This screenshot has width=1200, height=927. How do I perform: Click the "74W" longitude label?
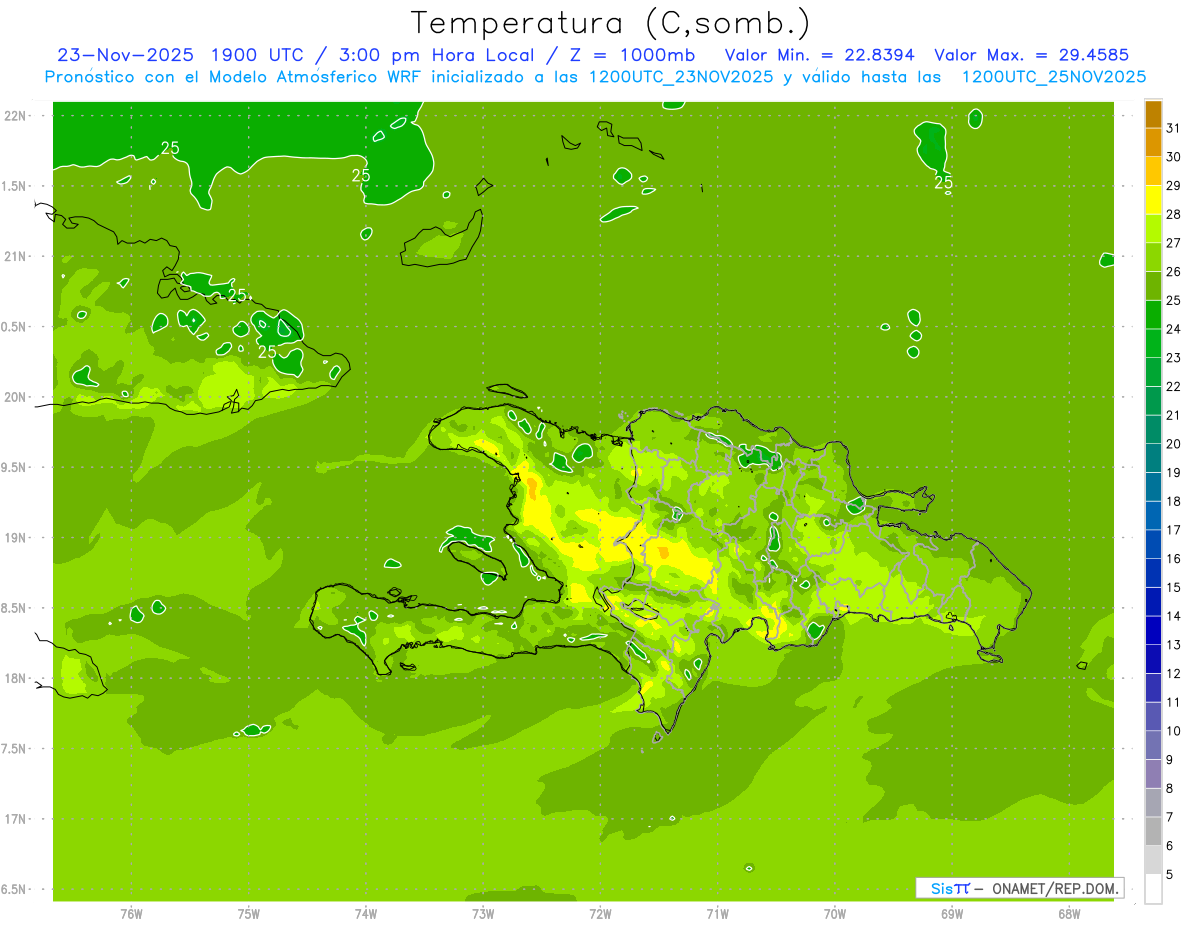click(365, 914)
